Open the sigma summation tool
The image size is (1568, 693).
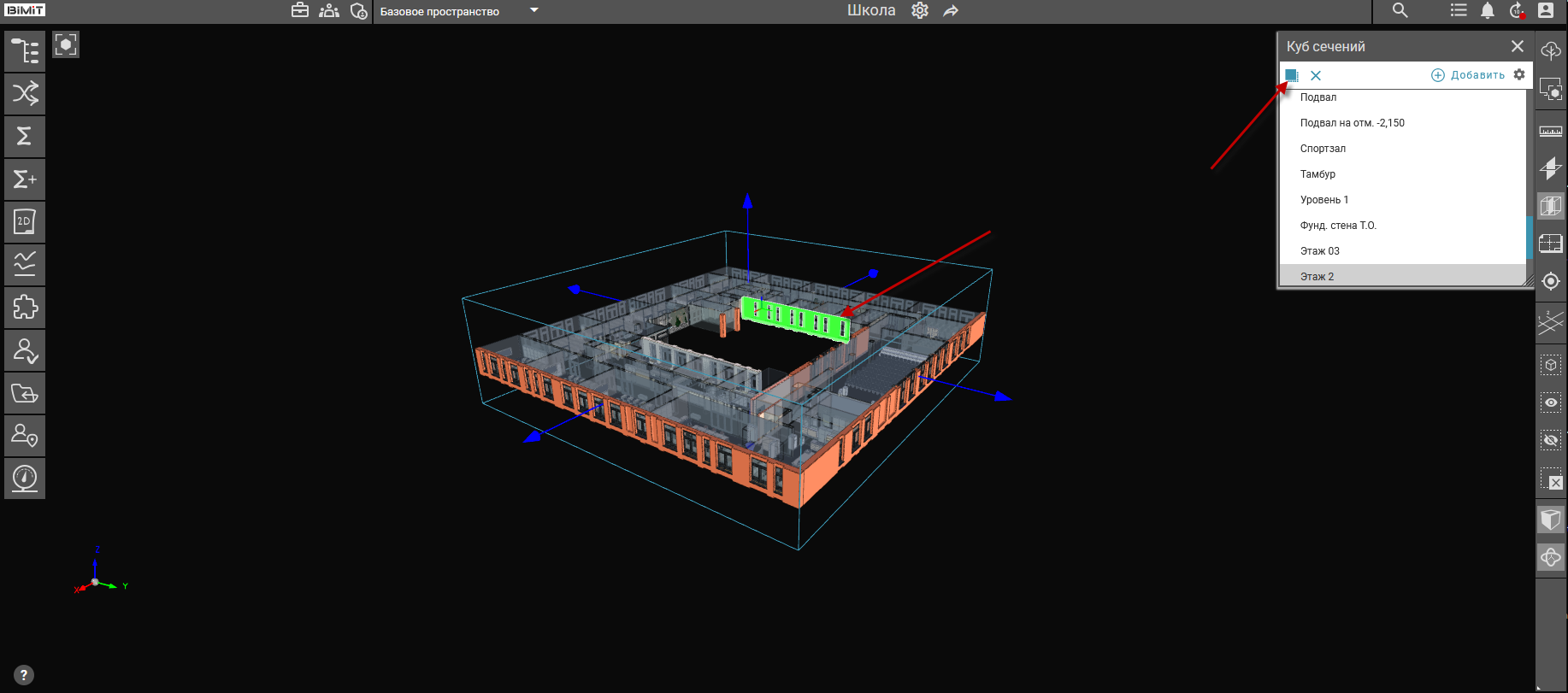[x=25, y=137]
